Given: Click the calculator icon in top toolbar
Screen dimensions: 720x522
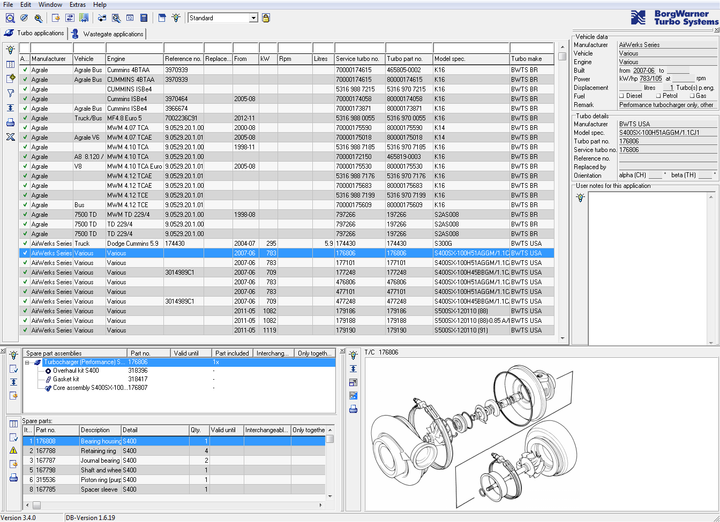Looking at the screenshot, I should [x=144, y=18].
